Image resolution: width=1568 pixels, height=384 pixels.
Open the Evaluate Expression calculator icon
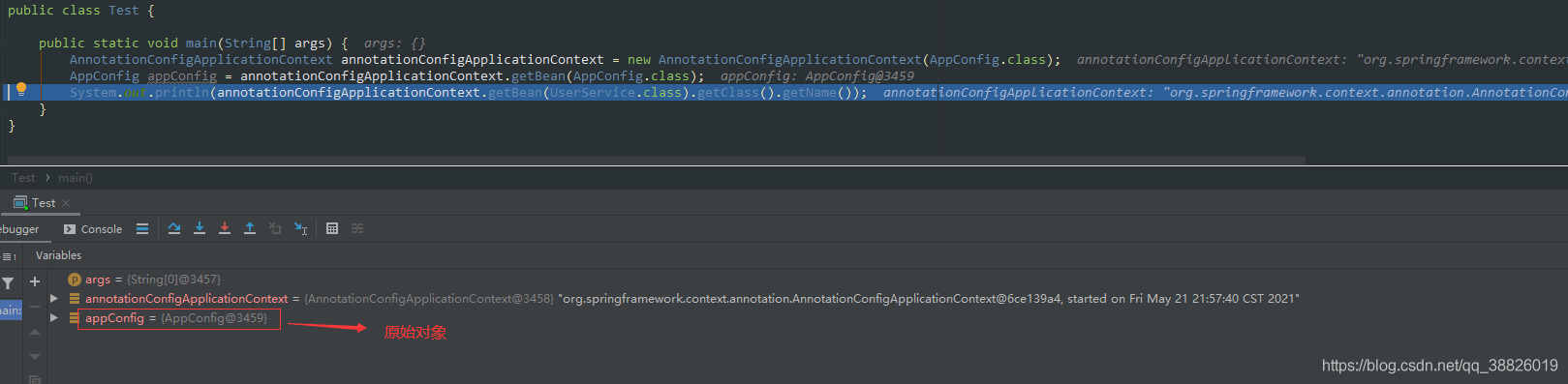coord(332,228)
